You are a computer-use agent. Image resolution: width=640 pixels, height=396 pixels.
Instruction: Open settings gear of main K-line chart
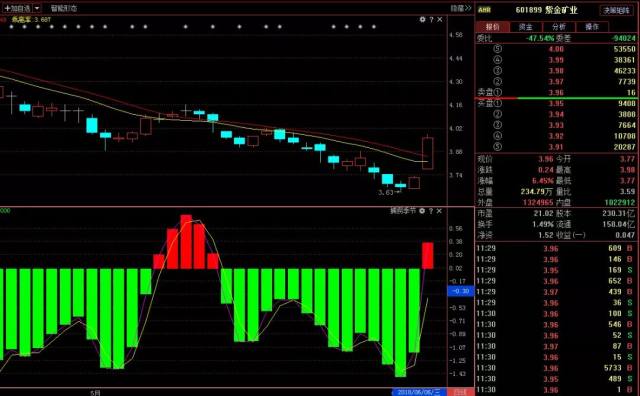422,19
